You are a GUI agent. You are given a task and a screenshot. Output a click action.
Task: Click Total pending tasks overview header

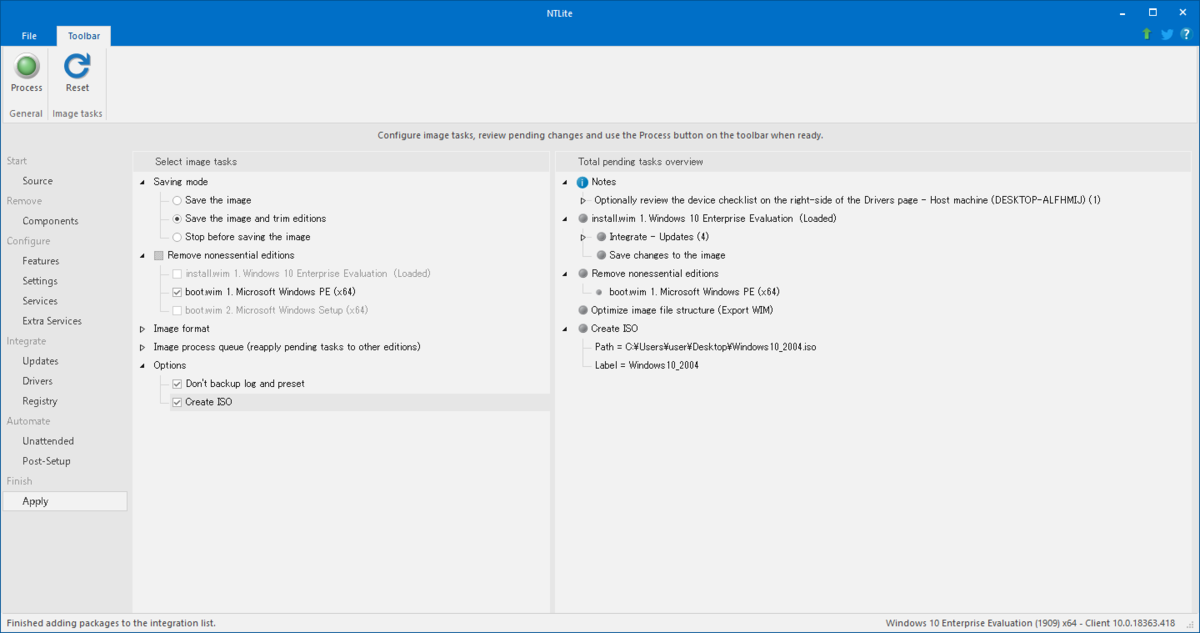click(x=640, y=161)
